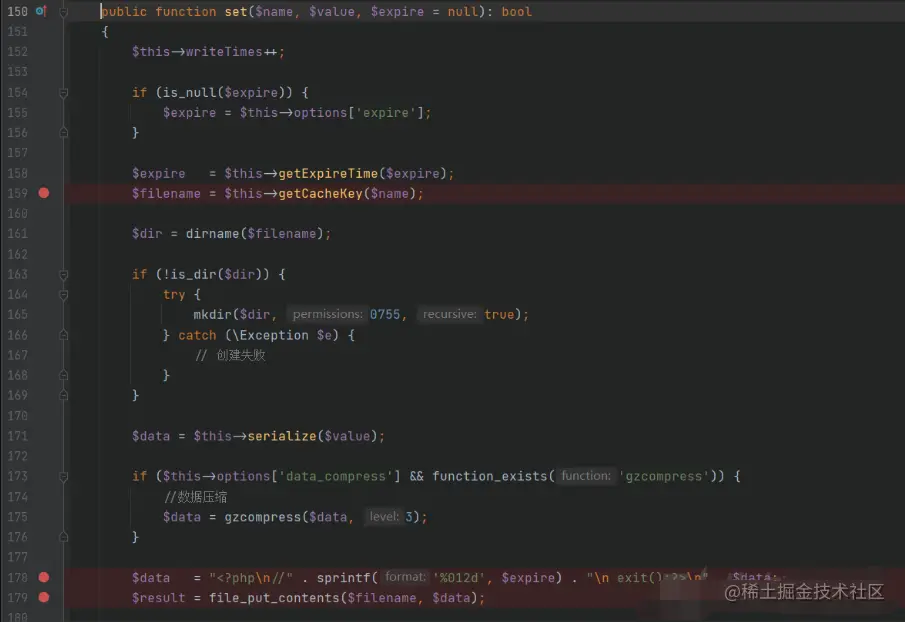Click the '$result' variable on line 179
The height and width of the screenshot is (622, 905).
(158, 598)
